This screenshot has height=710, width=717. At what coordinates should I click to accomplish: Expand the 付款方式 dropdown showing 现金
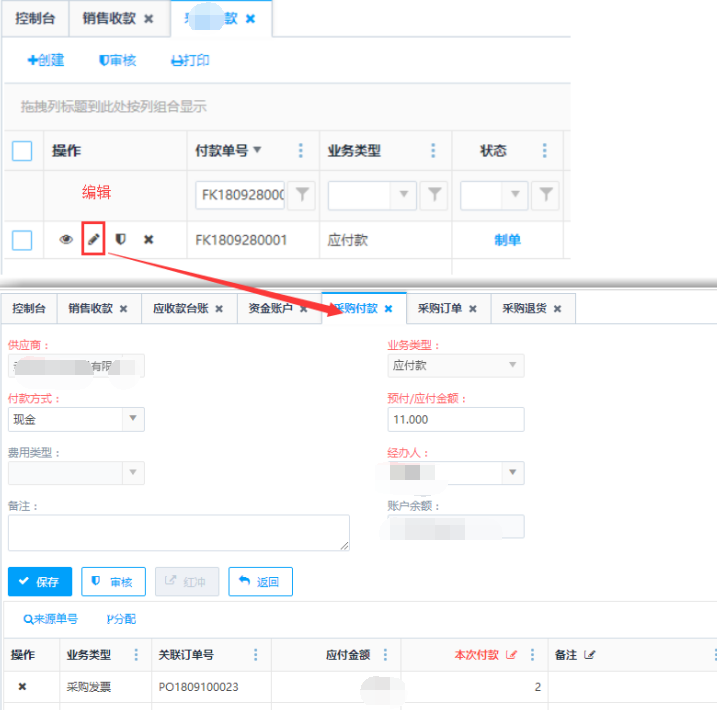click(133, 419)
